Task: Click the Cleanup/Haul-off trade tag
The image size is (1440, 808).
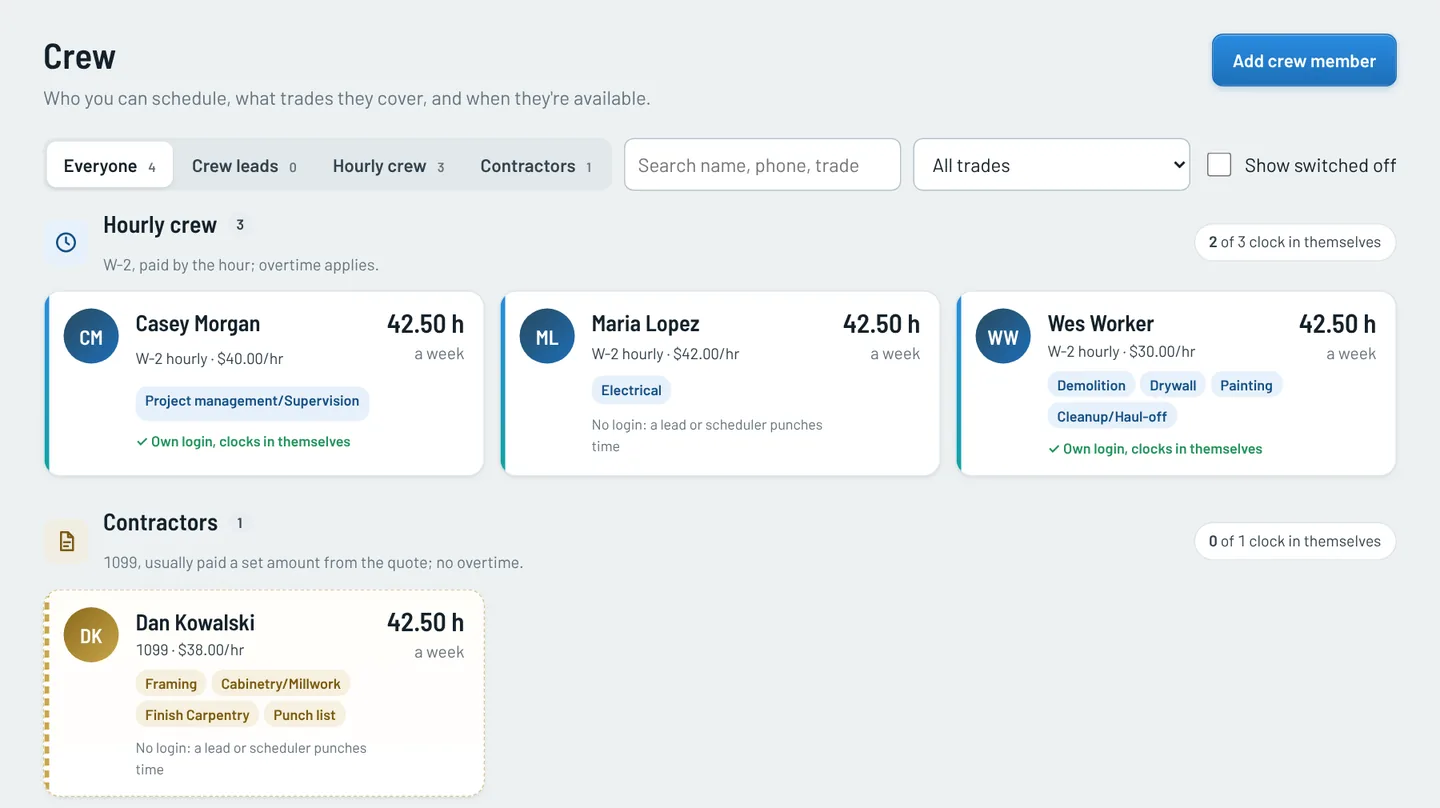Action: (x=1113, y=416)
